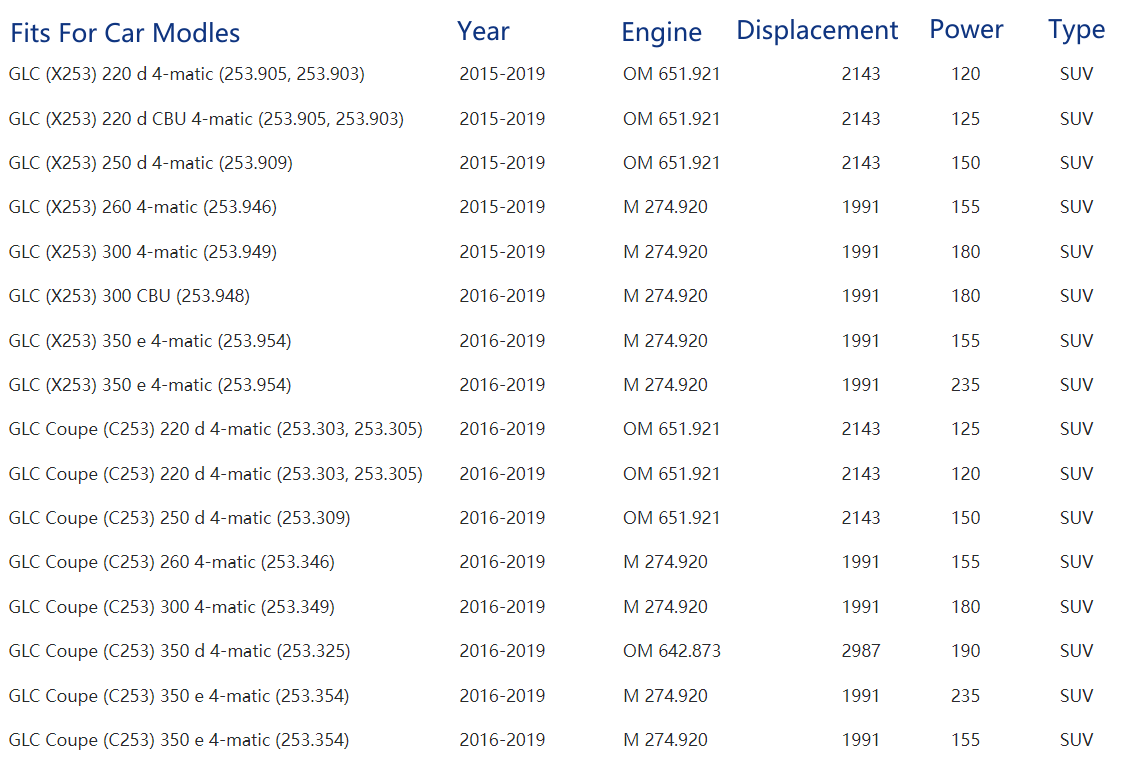Click the Type column header
The image size is (1123, 760).
(1076, 30)
